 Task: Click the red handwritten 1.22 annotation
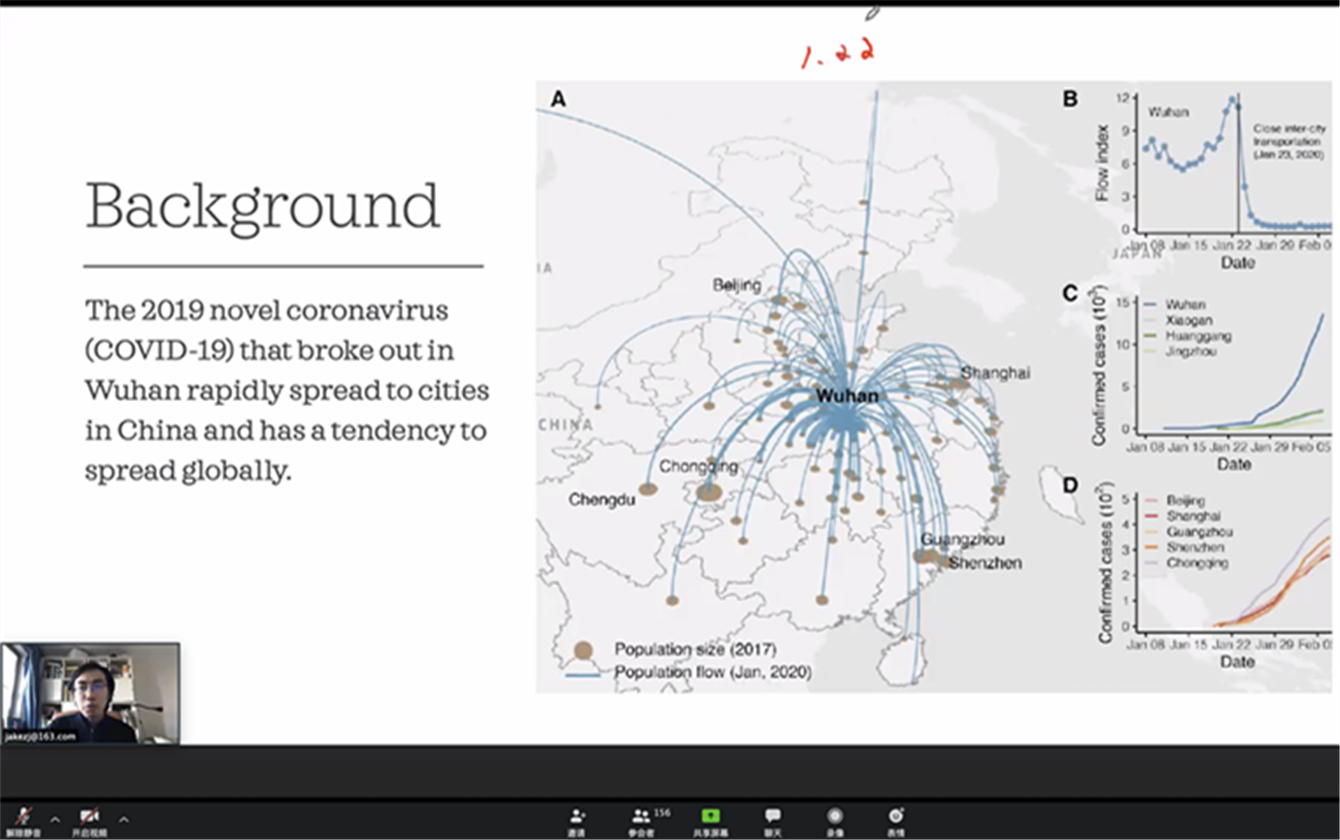pyautogui.click(x=838, y=54)
